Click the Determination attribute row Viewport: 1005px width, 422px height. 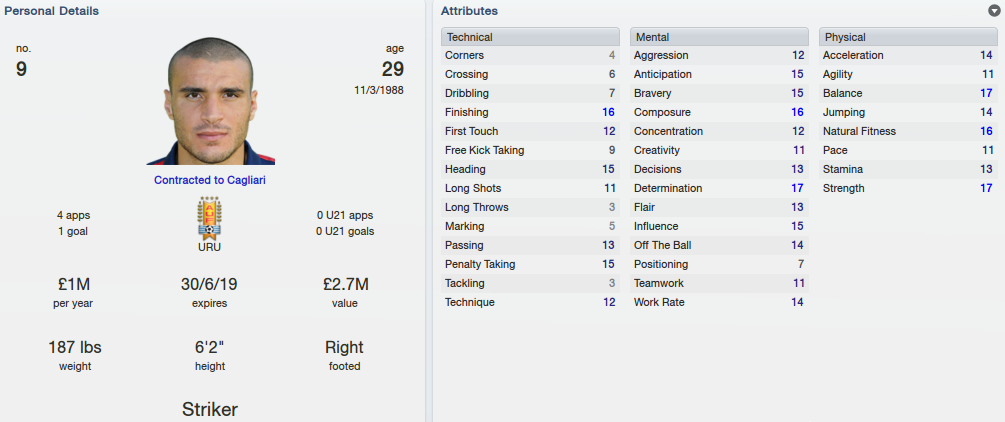click(x=719, y=189)
